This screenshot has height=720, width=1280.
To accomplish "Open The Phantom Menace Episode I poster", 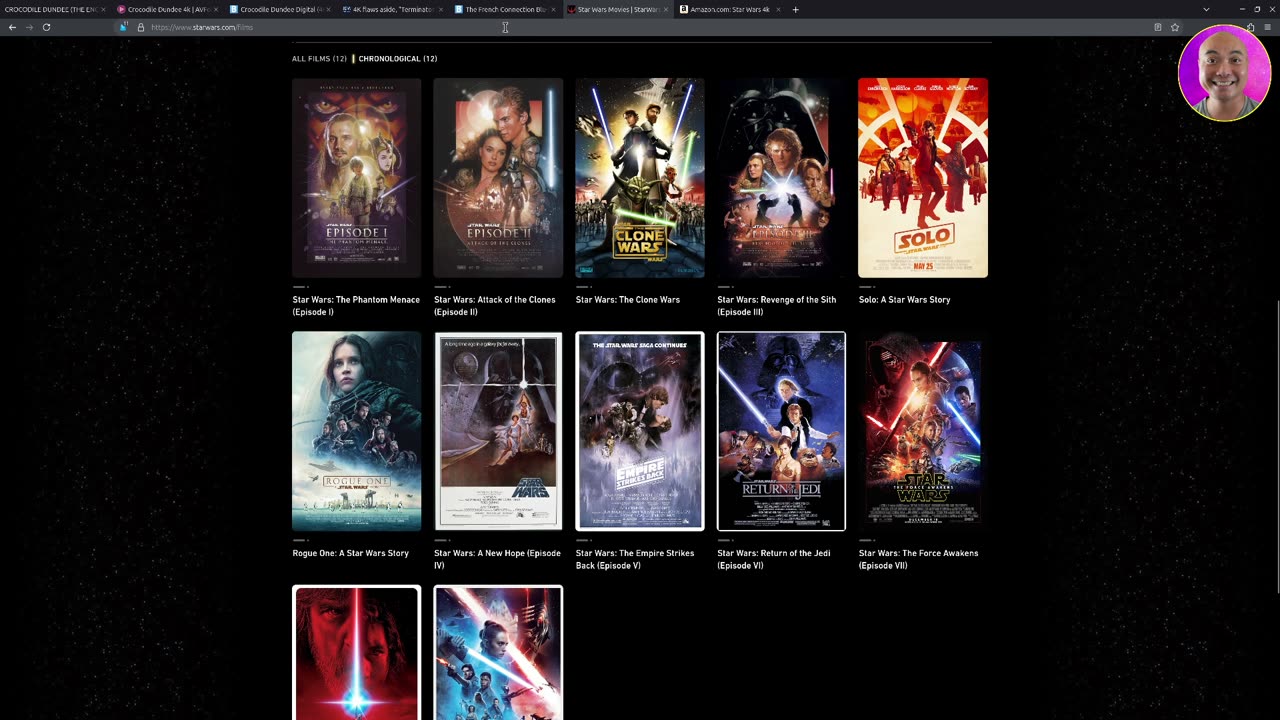I will click(x=356, y=177).
